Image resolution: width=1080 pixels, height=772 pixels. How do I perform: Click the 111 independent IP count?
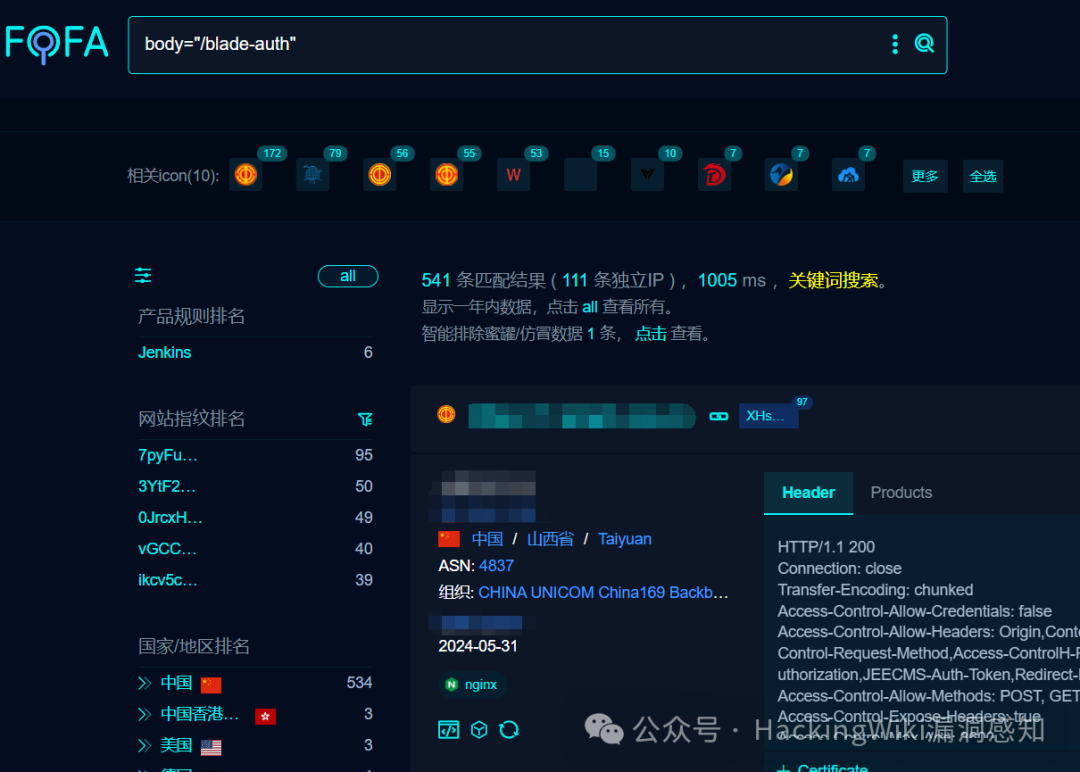(574, 280)
